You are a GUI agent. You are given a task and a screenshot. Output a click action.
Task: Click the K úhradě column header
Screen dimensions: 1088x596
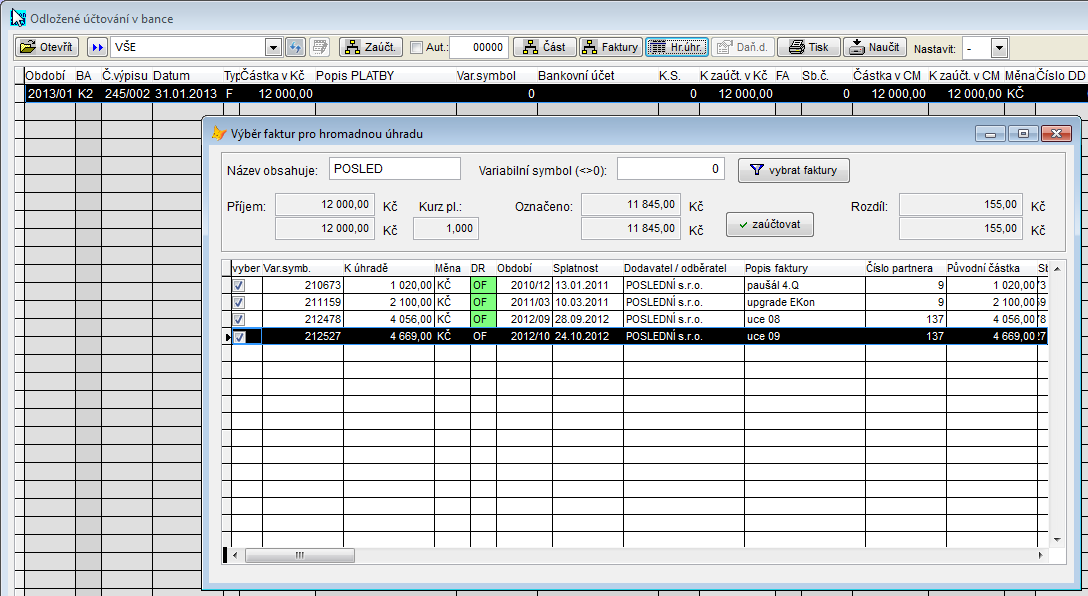389,268
